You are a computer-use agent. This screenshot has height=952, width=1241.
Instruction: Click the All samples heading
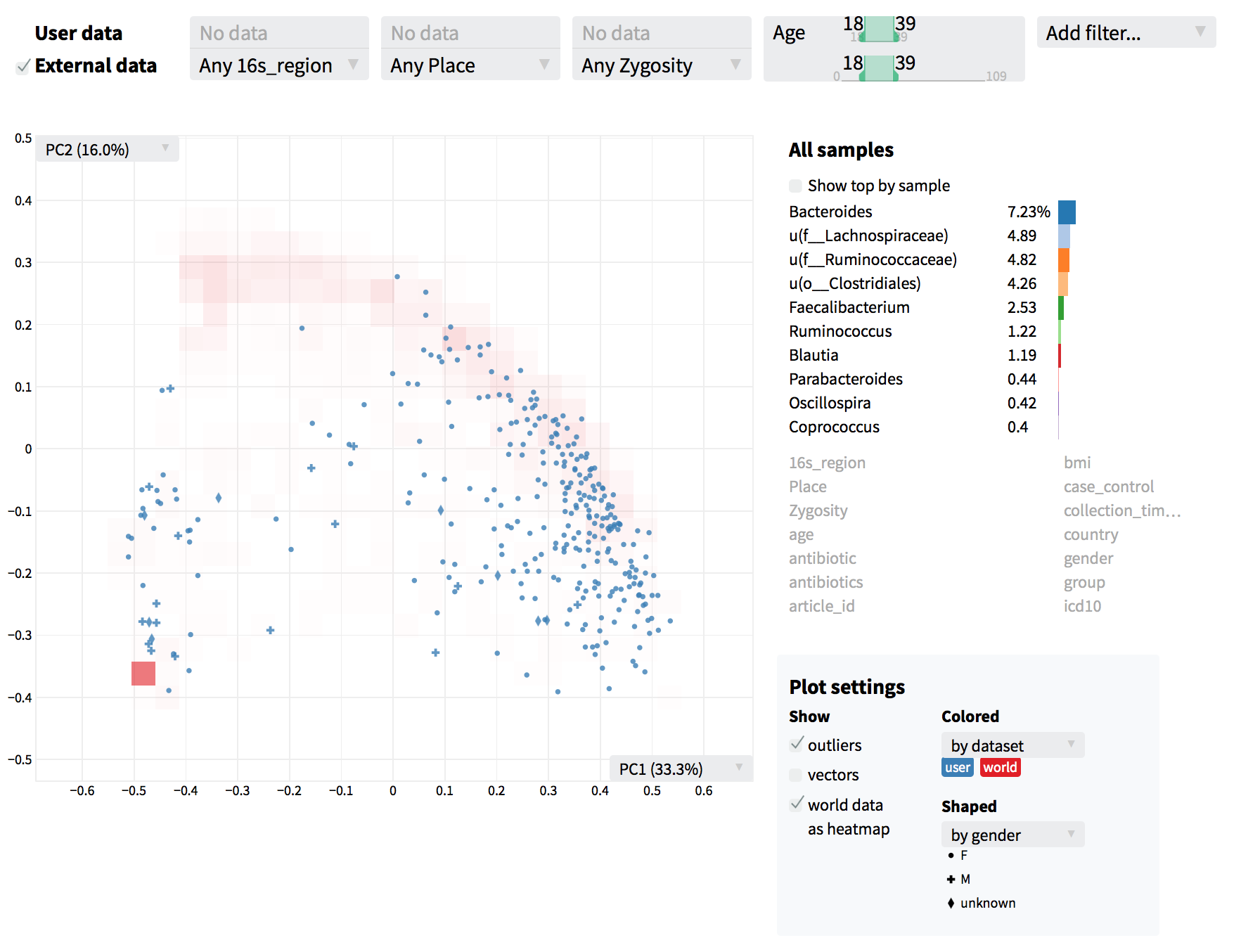pyautogui.click(x=841, y=150)
